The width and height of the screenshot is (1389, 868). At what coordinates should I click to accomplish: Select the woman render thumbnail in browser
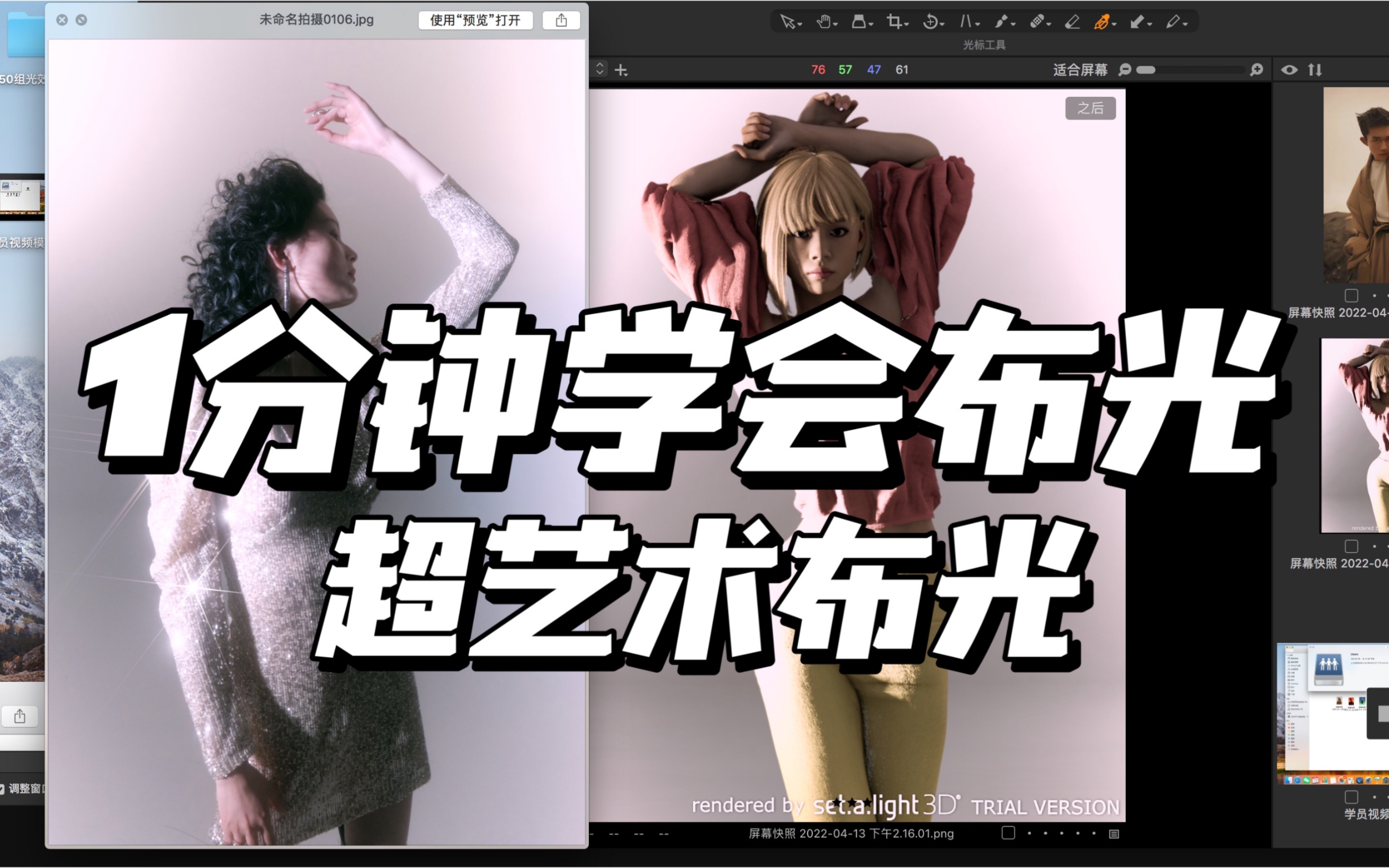click(1355, 436)
